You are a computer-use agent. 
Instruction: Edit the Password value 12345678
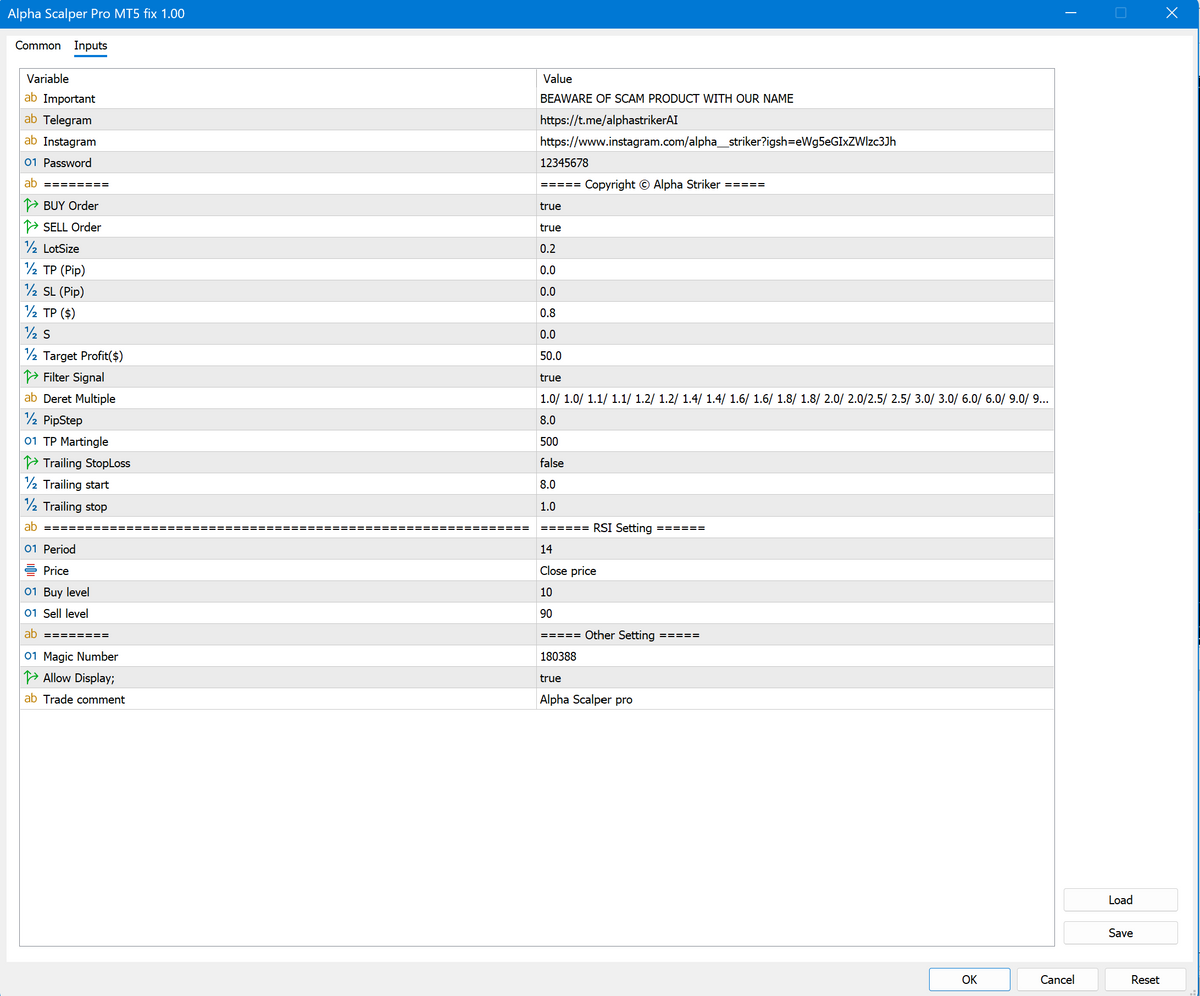click(795, 163)
